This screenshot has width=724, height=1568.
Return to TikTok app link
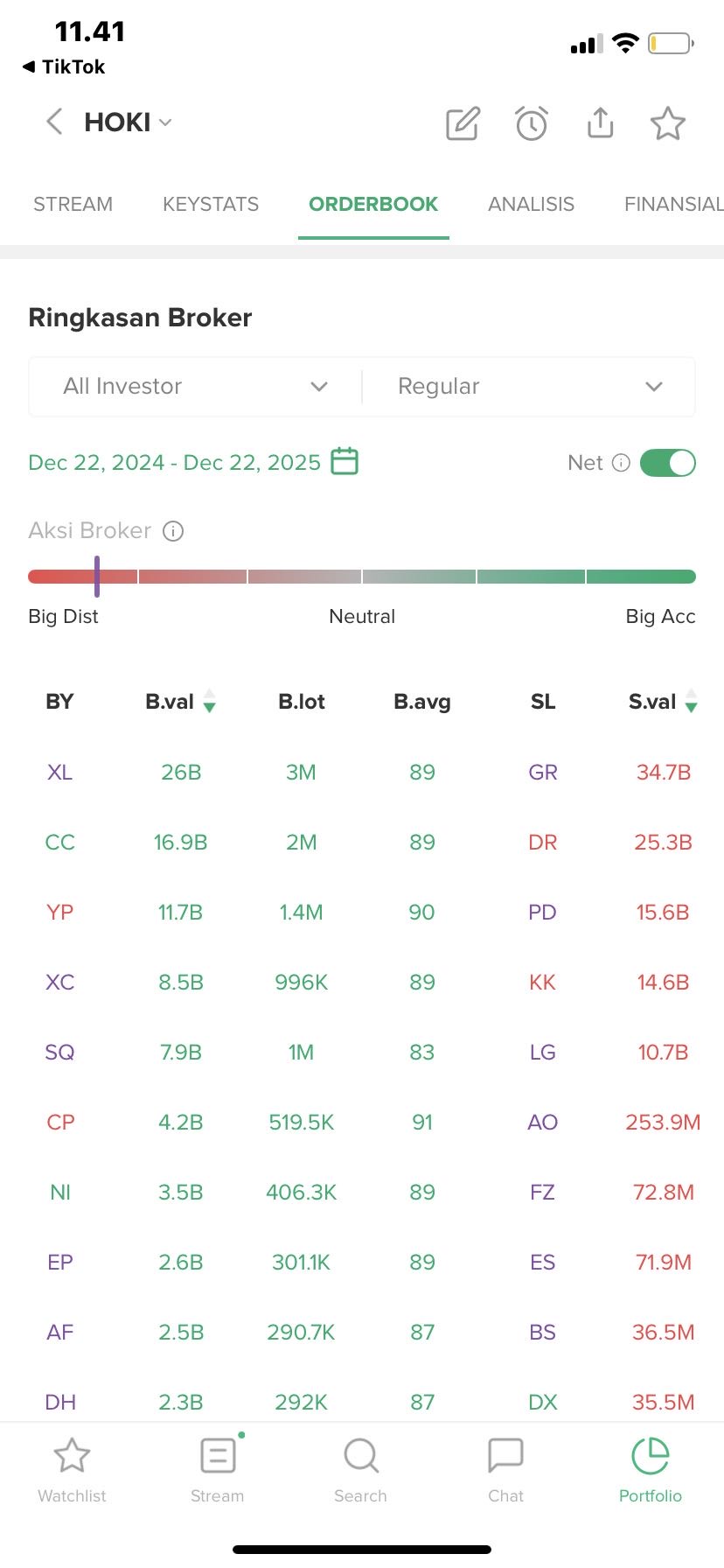tap(64, 67)
